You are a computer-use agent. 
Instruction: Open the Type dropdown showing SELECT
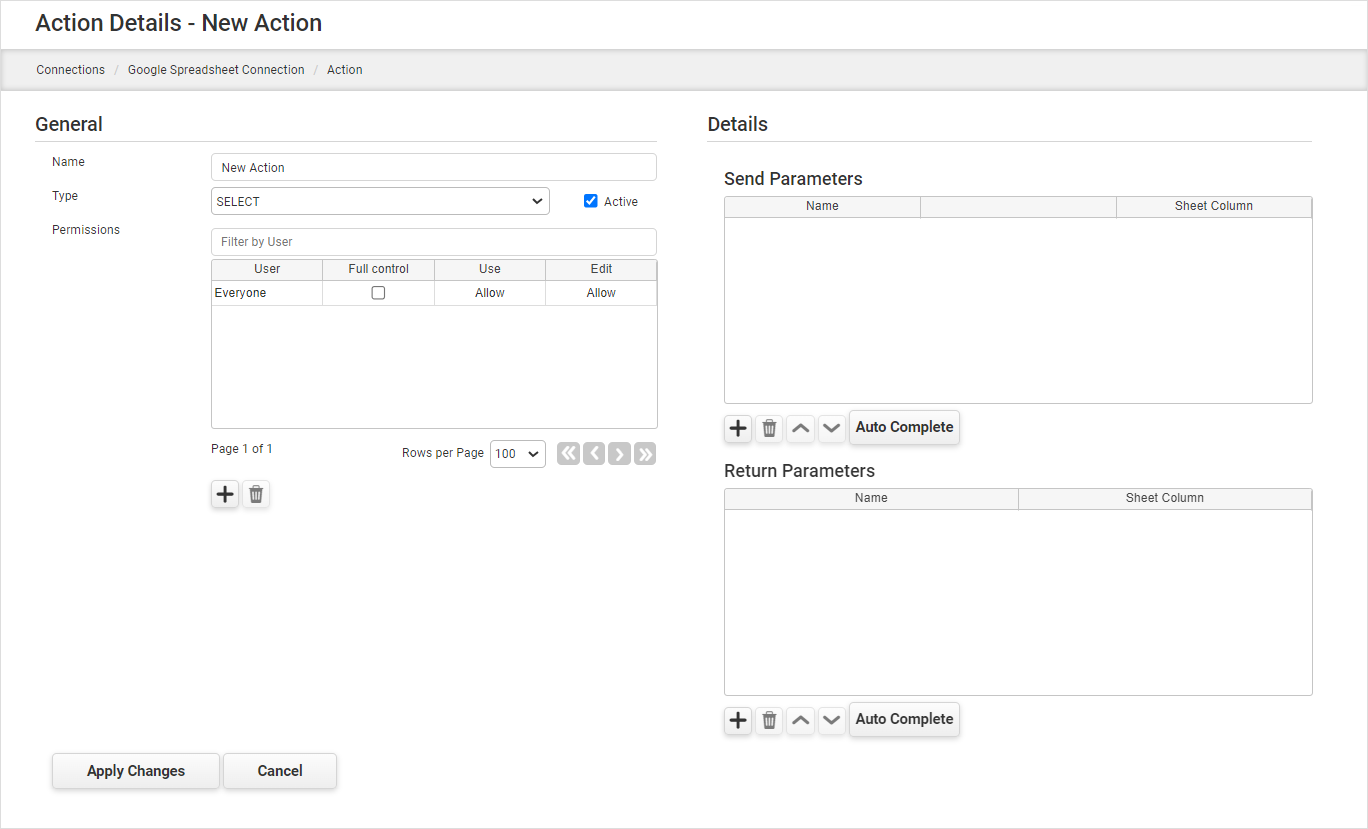click(x=381, y=201)
